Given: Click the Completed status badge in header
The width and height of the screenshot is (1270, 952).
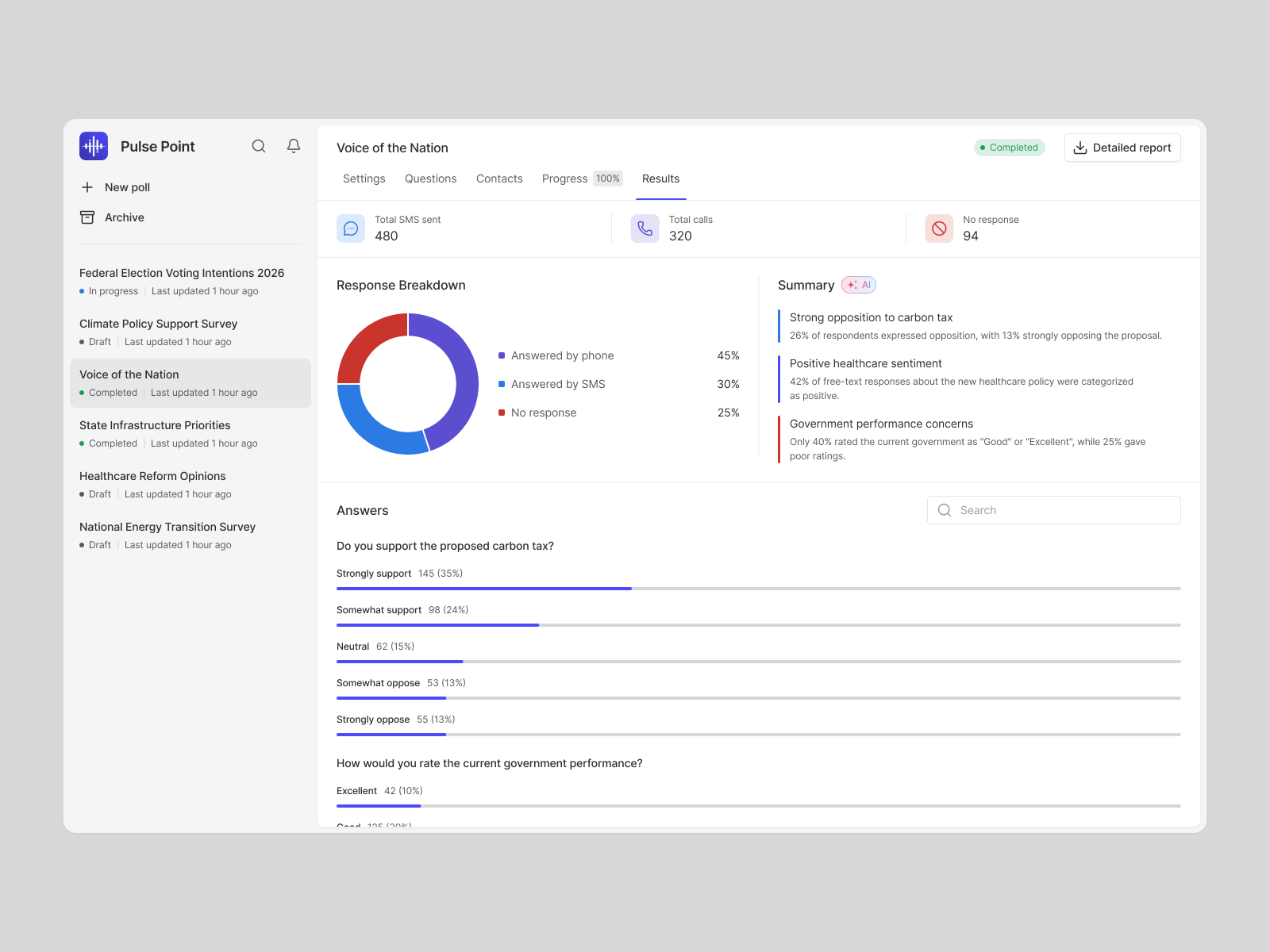Looking at the screenshot, I should [1010, 148].
